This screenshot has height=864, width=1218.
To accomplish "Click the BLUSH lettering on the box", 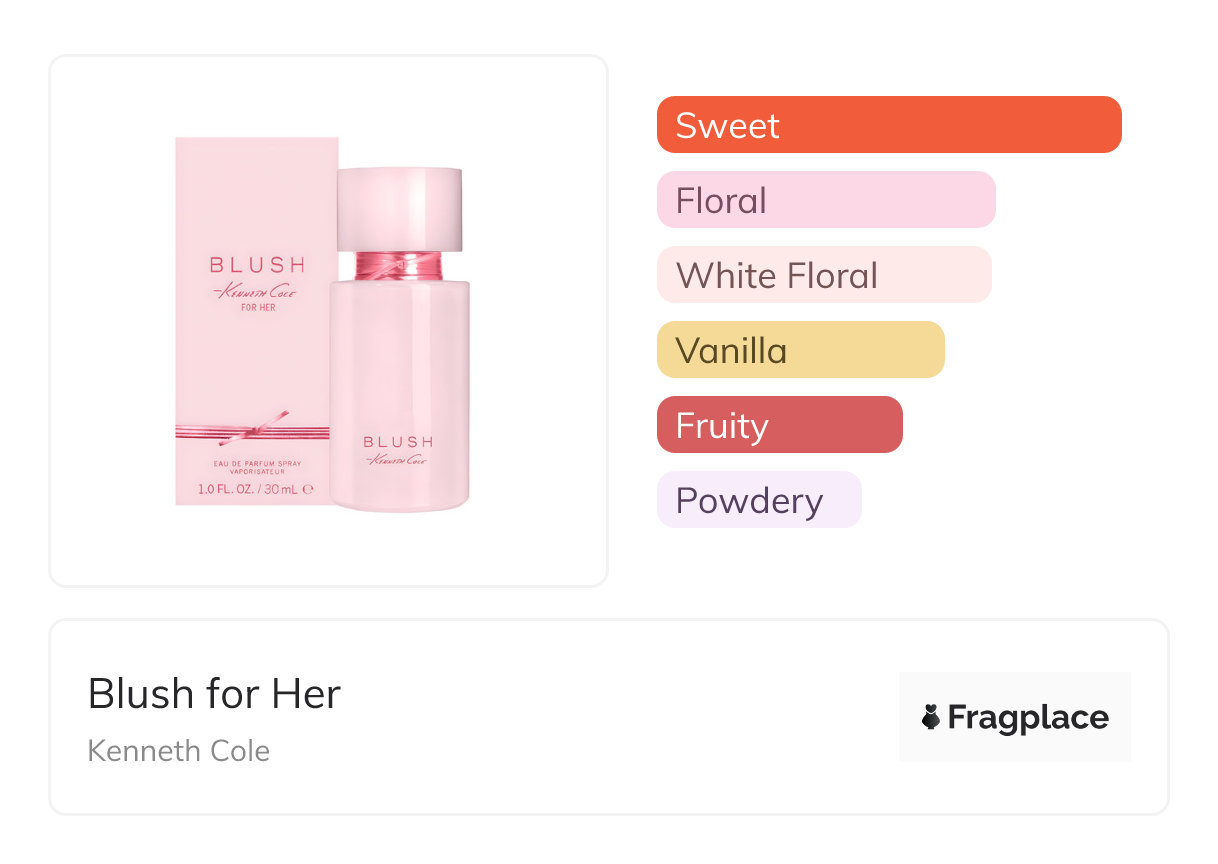I will [x=257, y=265].
